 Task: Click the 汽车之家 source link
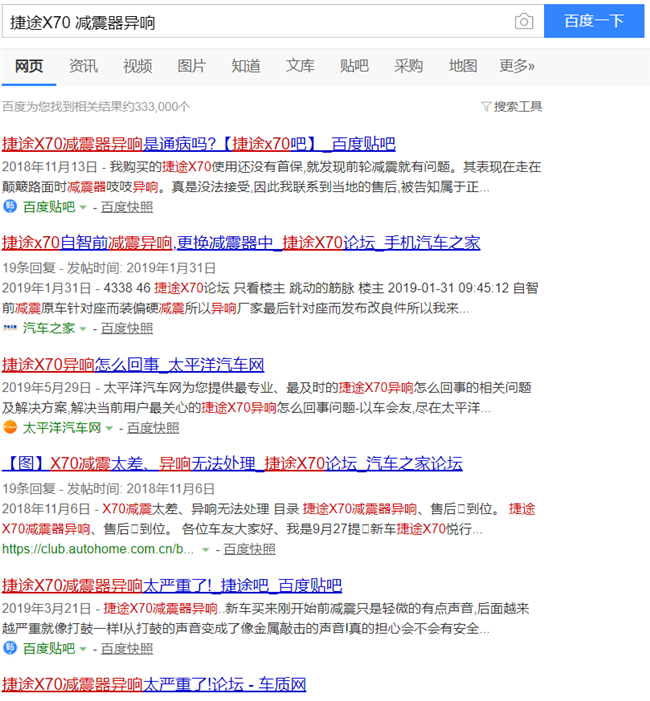point(49,329)
